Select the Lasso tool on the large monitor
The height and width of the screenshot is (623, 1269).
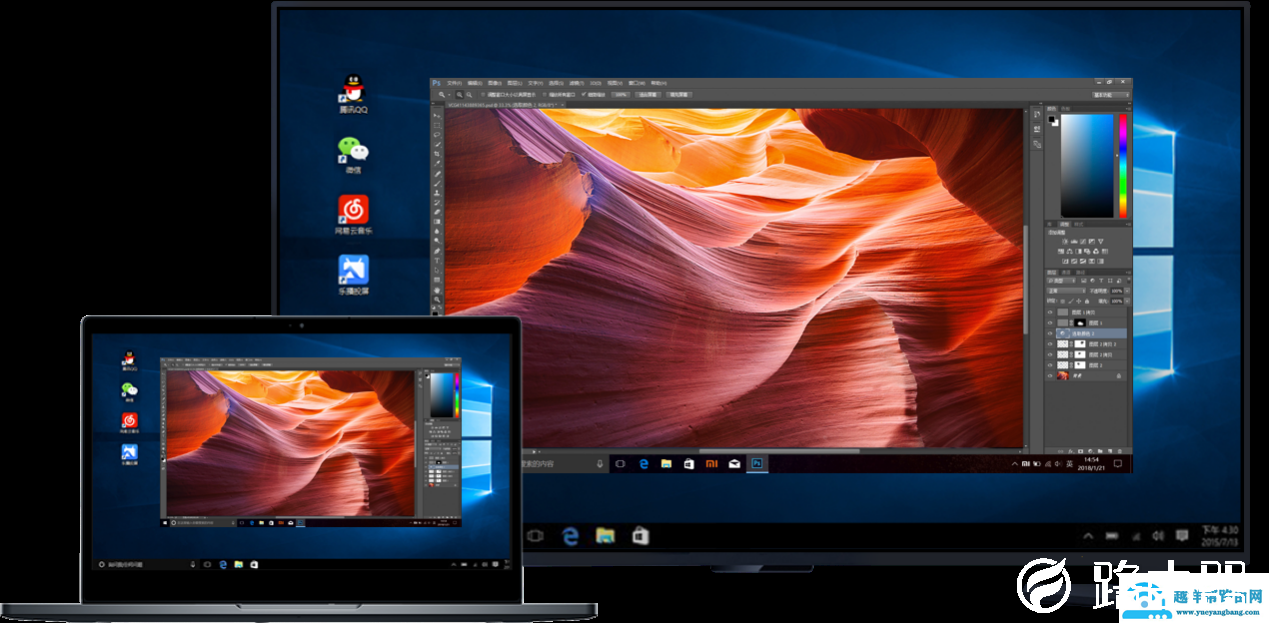pyautogui.click(x=438, y=135)
